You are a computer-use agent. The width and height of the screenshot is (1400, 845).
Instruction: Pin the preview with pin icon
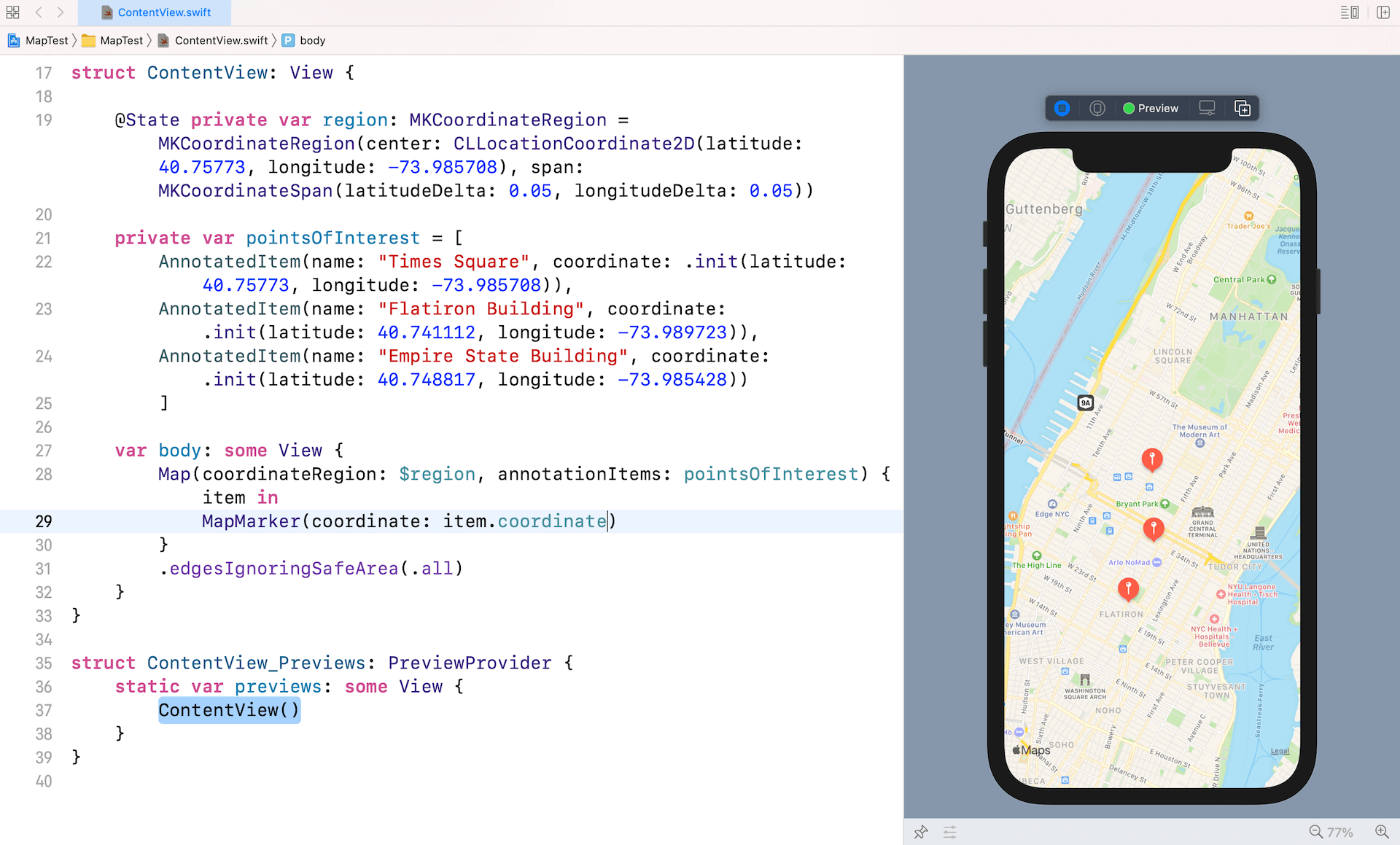coord(921,832)
